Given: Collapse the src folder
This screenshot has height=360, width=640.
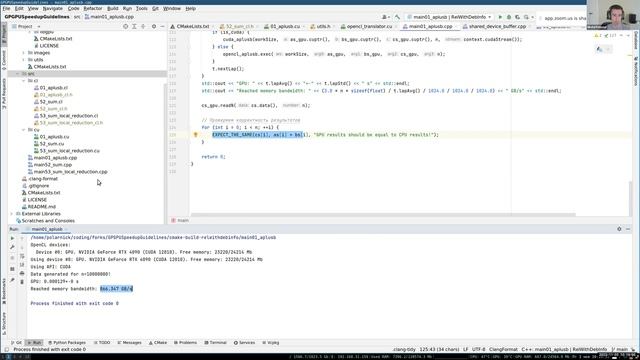Looking at the screenshot, I should [18, 74].
